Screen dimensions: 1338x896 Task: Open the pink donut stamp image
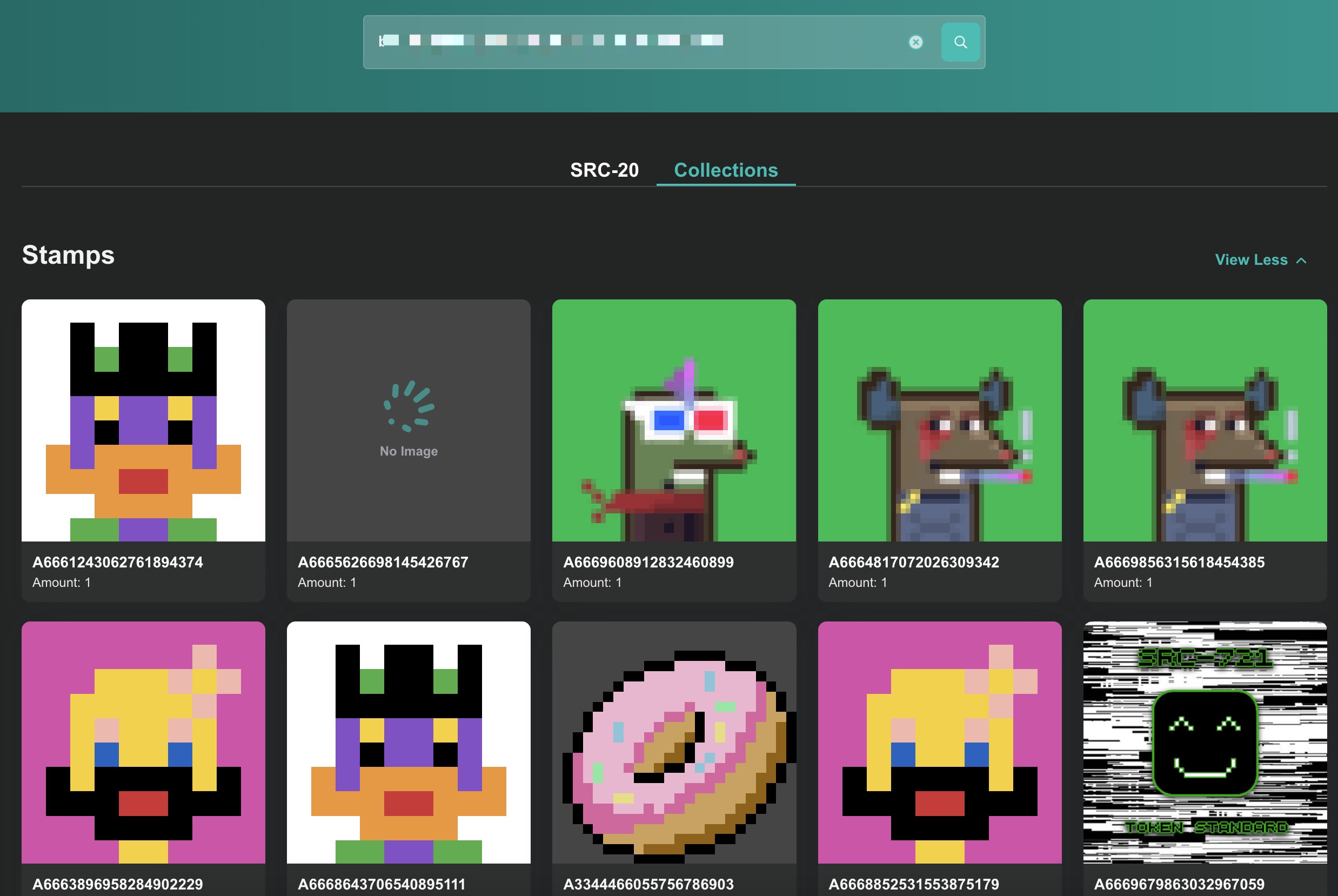click(x=673, y=743)
